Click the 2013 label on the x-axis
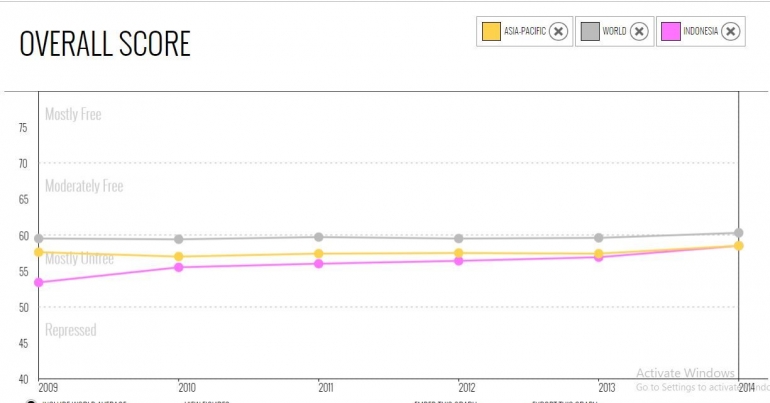Image resolution: width=770 pixels, height=403 pixels. coord(605,386)
